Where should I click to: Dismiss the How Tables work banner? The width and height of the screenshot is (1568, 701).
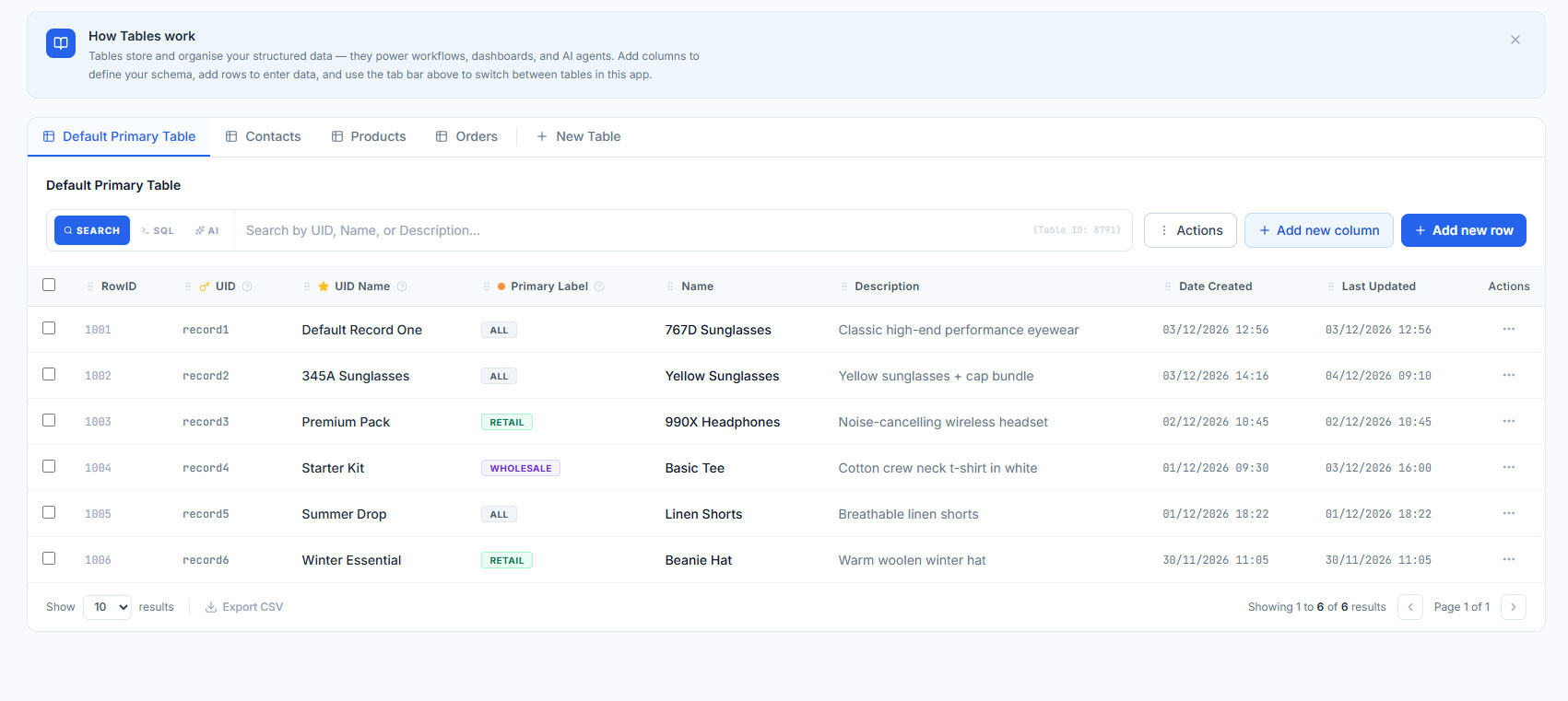tap(1515, 40)
